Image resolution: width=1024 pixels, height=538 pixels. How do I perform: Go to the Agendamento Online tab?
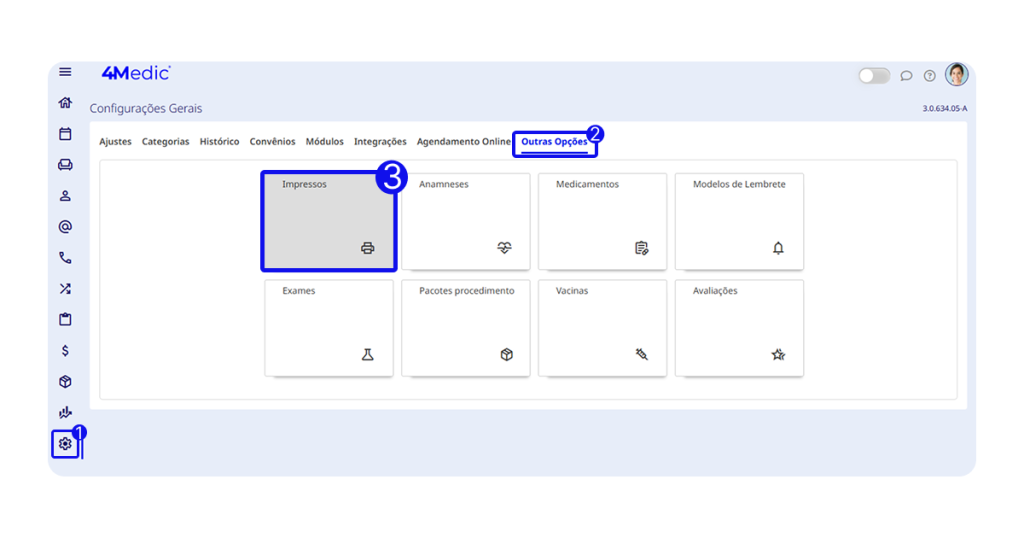click(463, 142)
